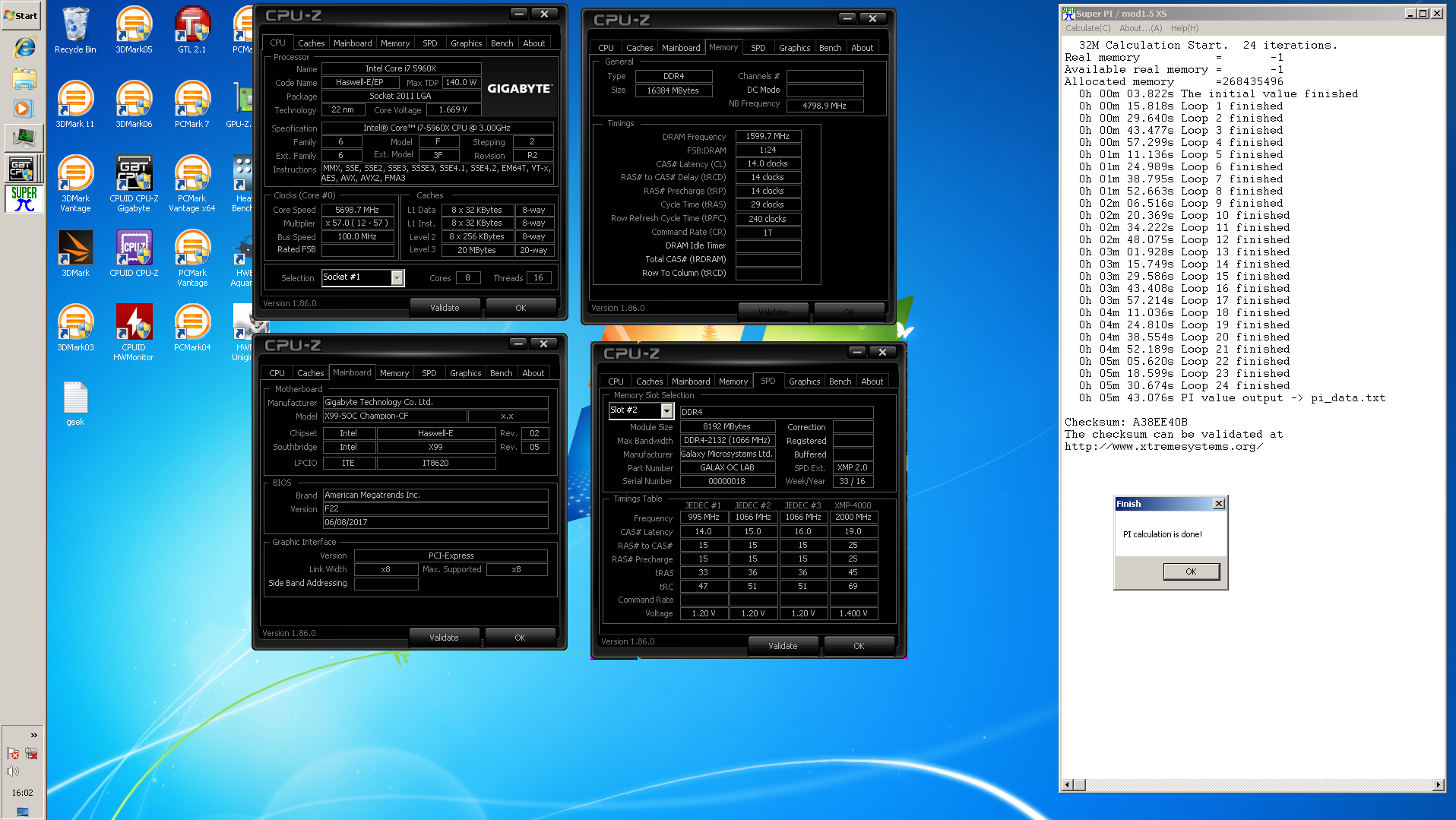Viewport: 1456px width, 820px height.
Task: Open the 3DMark Vantage shortcut
Action: tap(75, 184)
